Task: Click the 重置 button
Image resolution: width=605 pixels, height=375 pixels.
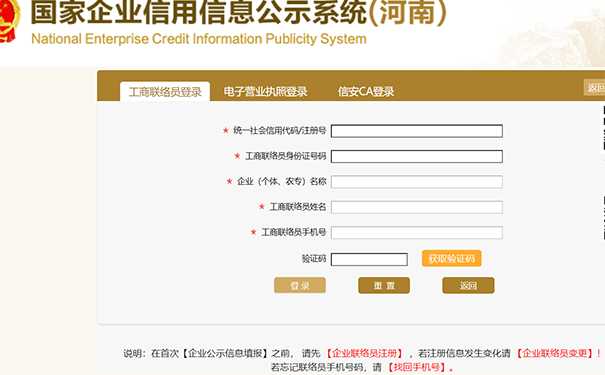Action: pyautogui.click(x=384, y=285)
